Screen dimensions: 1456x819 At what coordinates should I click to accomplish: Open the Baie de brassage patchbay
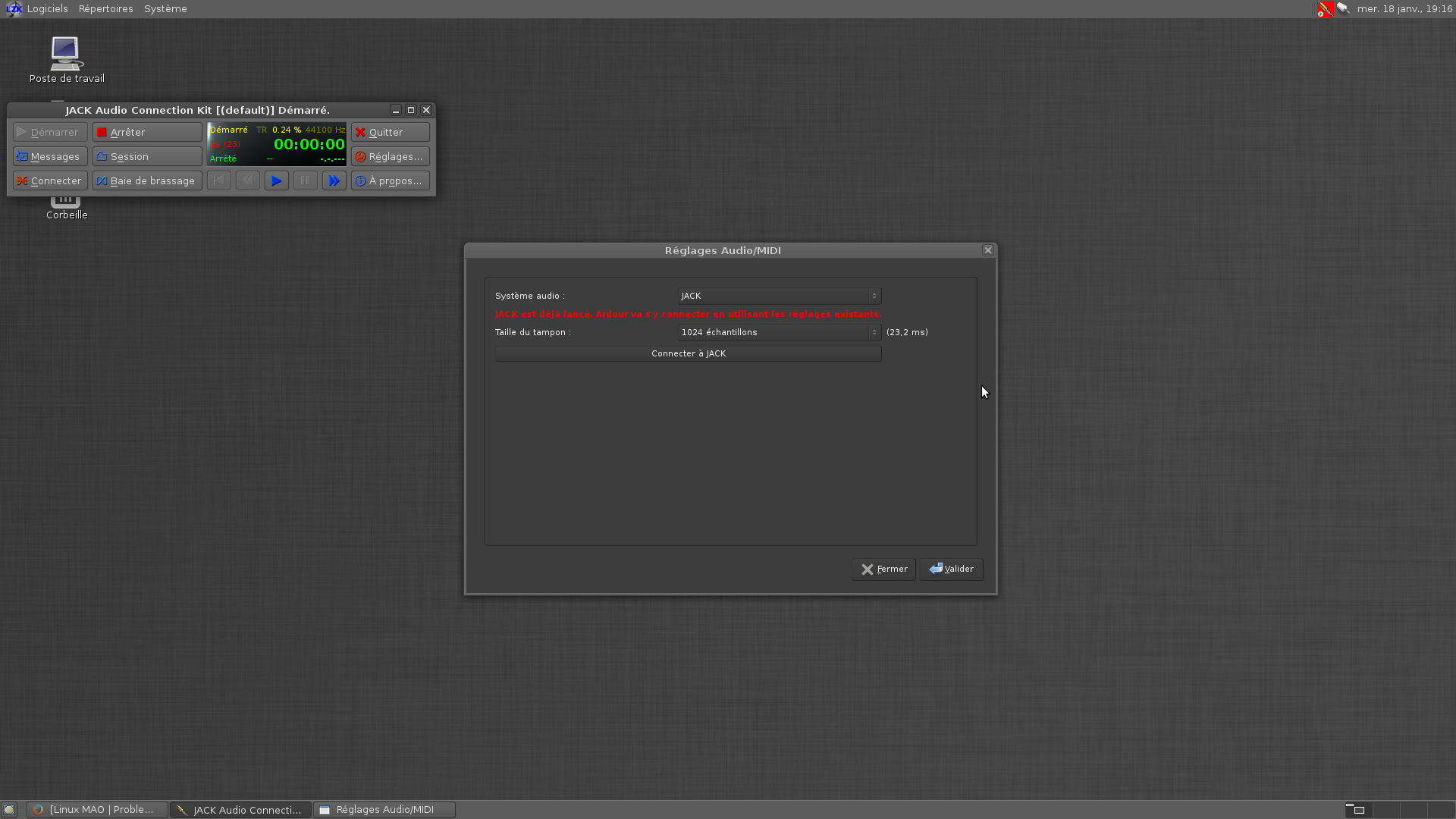coord(147,180)
